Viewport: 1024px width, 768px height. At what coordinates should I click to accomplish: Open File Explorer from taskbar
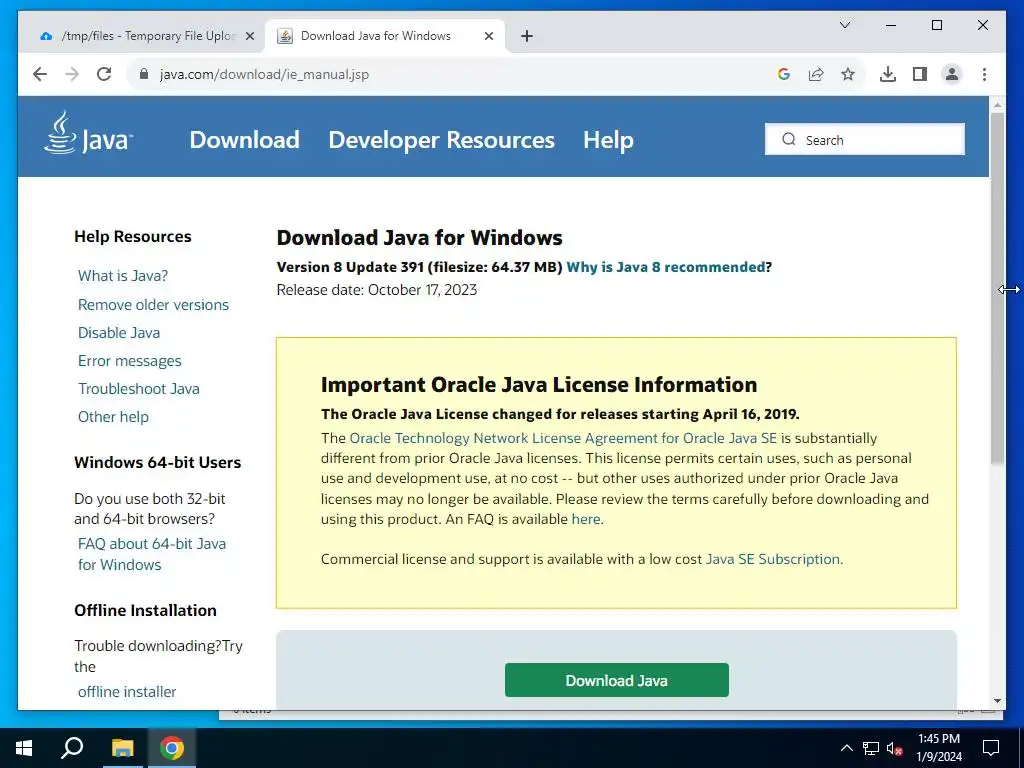point(122,748)
